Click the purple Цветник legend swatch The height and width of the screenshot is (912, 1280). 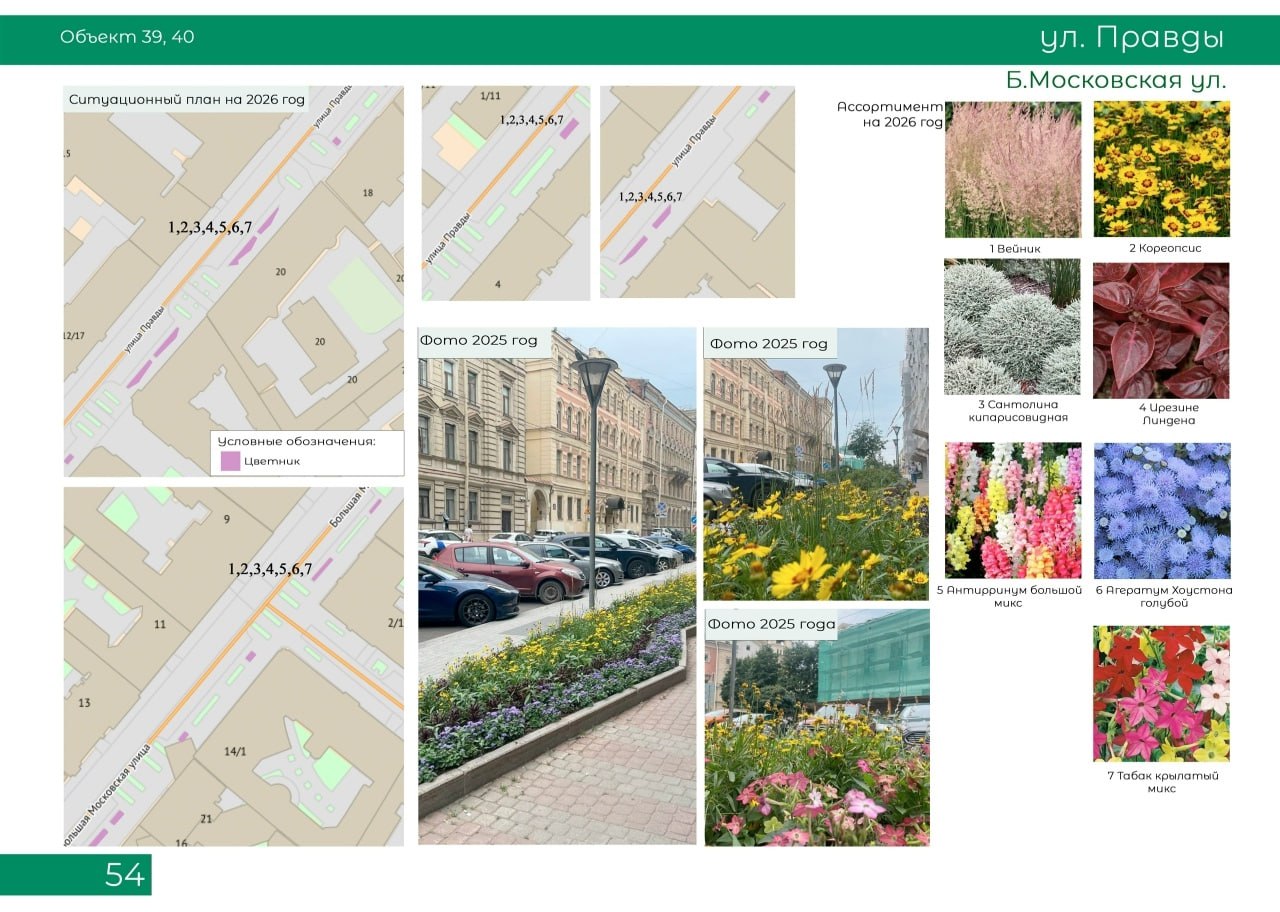[x=229, y=461]
